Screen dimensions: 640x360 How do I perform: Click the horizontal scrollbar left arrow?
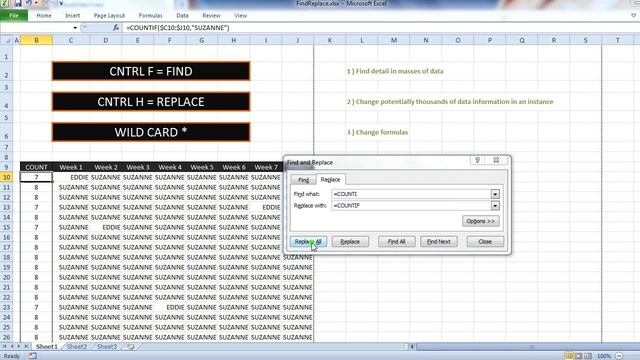point(412,347)
